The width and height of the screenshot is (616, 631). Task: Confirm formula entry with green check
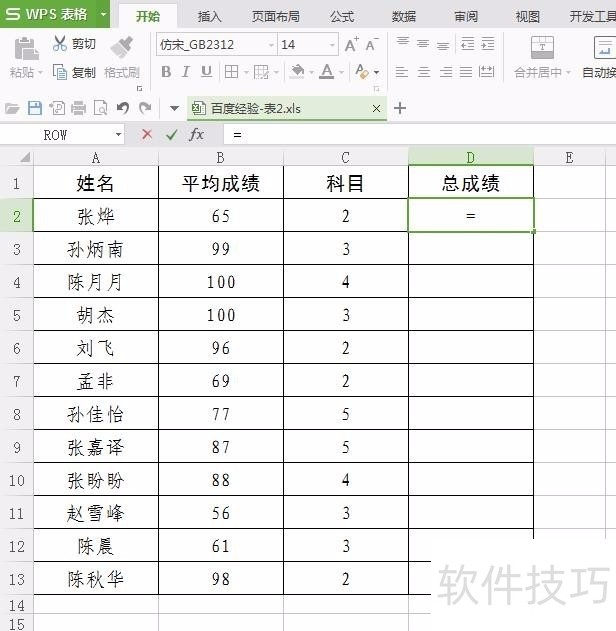172,134
